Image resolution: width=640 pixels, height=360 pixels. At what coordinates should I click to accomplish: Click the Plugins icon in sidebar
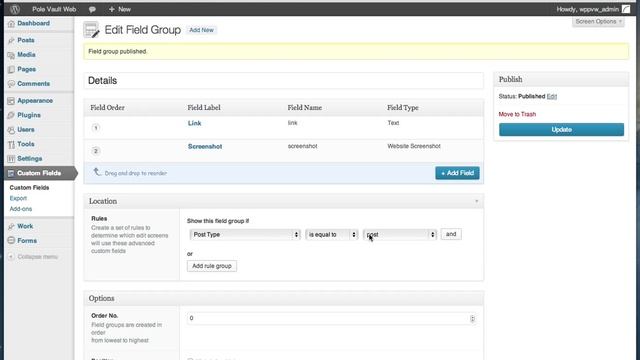coord(11,115)
